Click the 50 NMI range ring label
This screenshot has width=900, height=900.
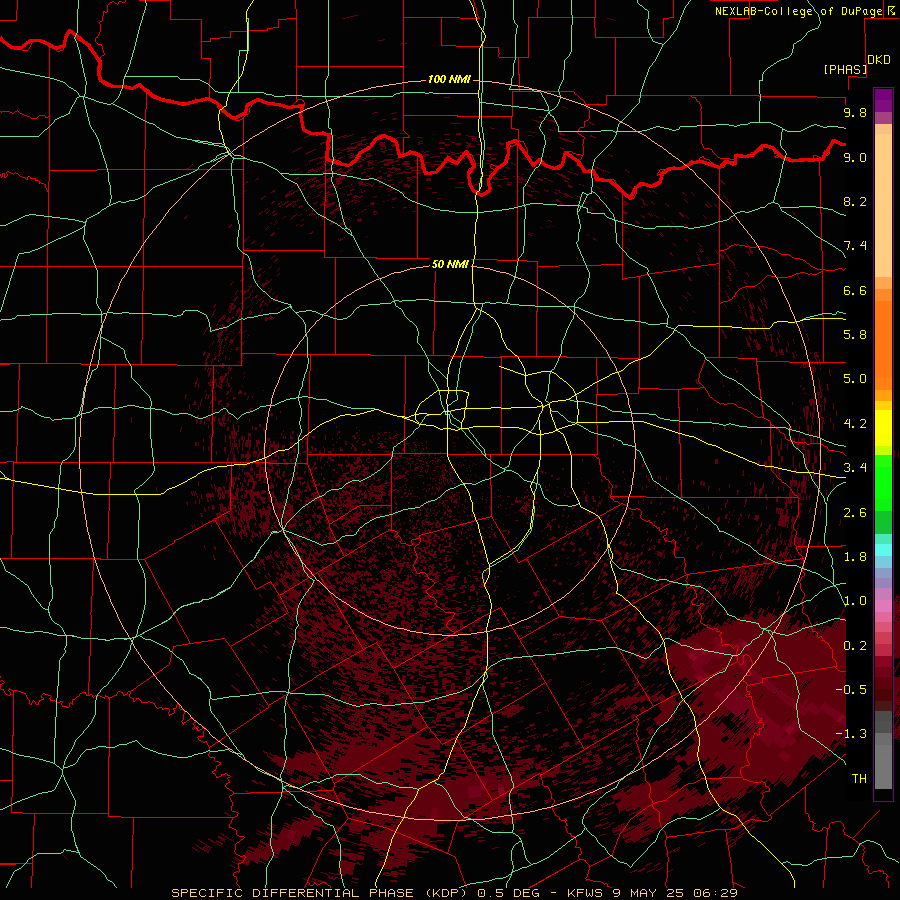450,264
